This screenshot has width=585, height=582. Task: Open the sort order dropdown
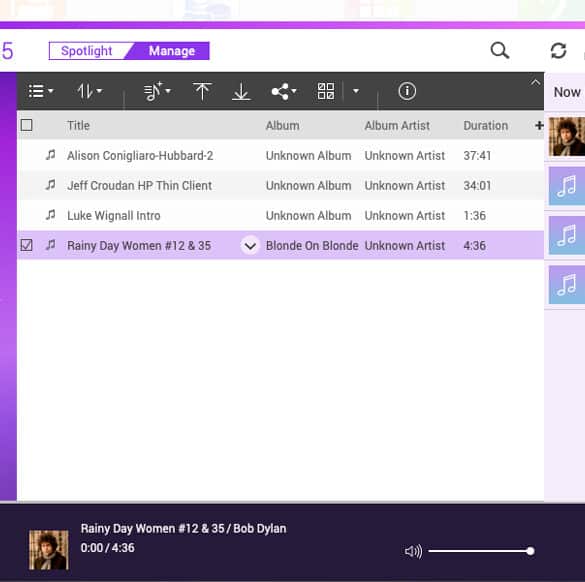tap(90, 91)
